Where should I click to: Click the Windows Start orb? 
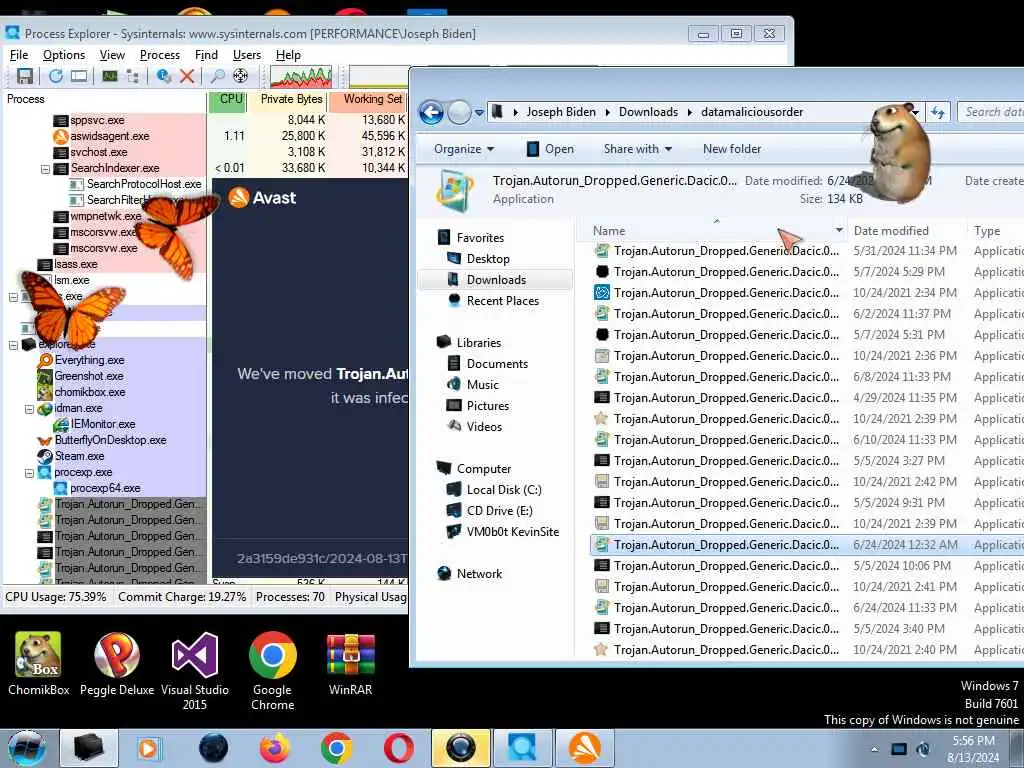point(27,748)
